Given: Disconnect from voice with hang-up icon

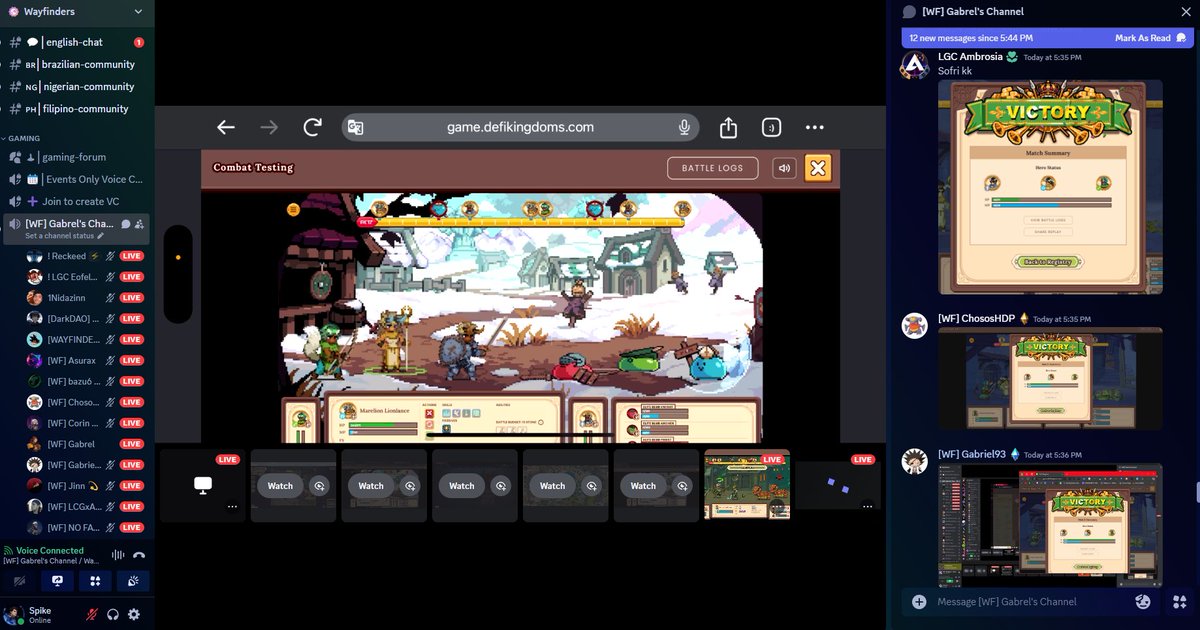Looking at the screenshot, I should [139, 555].
